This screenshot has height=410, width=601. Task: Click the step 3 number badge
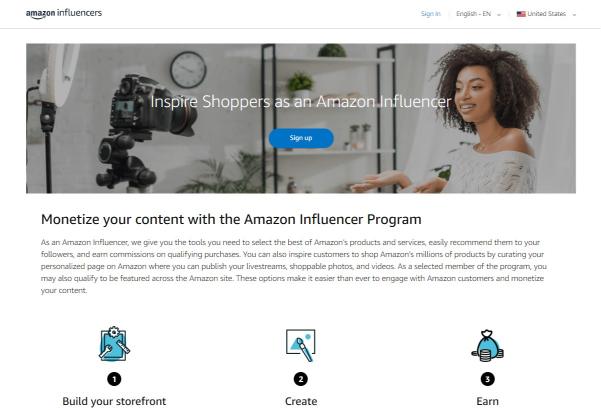(488, 379)
